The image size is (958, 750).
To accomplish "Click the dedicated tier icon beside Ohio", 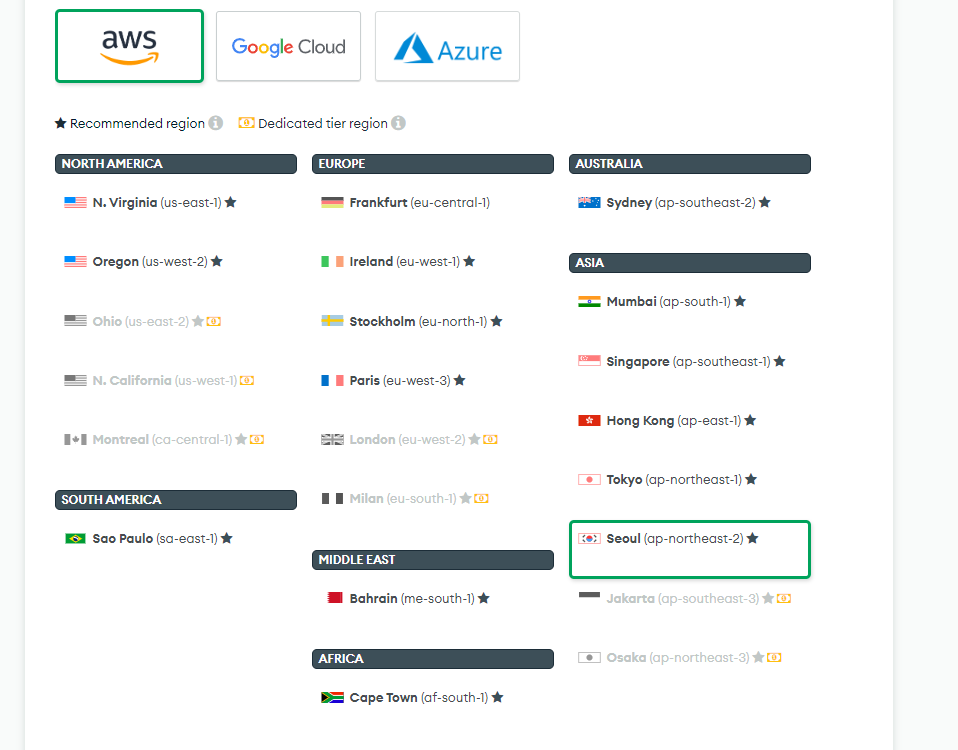I will point(214,321).
